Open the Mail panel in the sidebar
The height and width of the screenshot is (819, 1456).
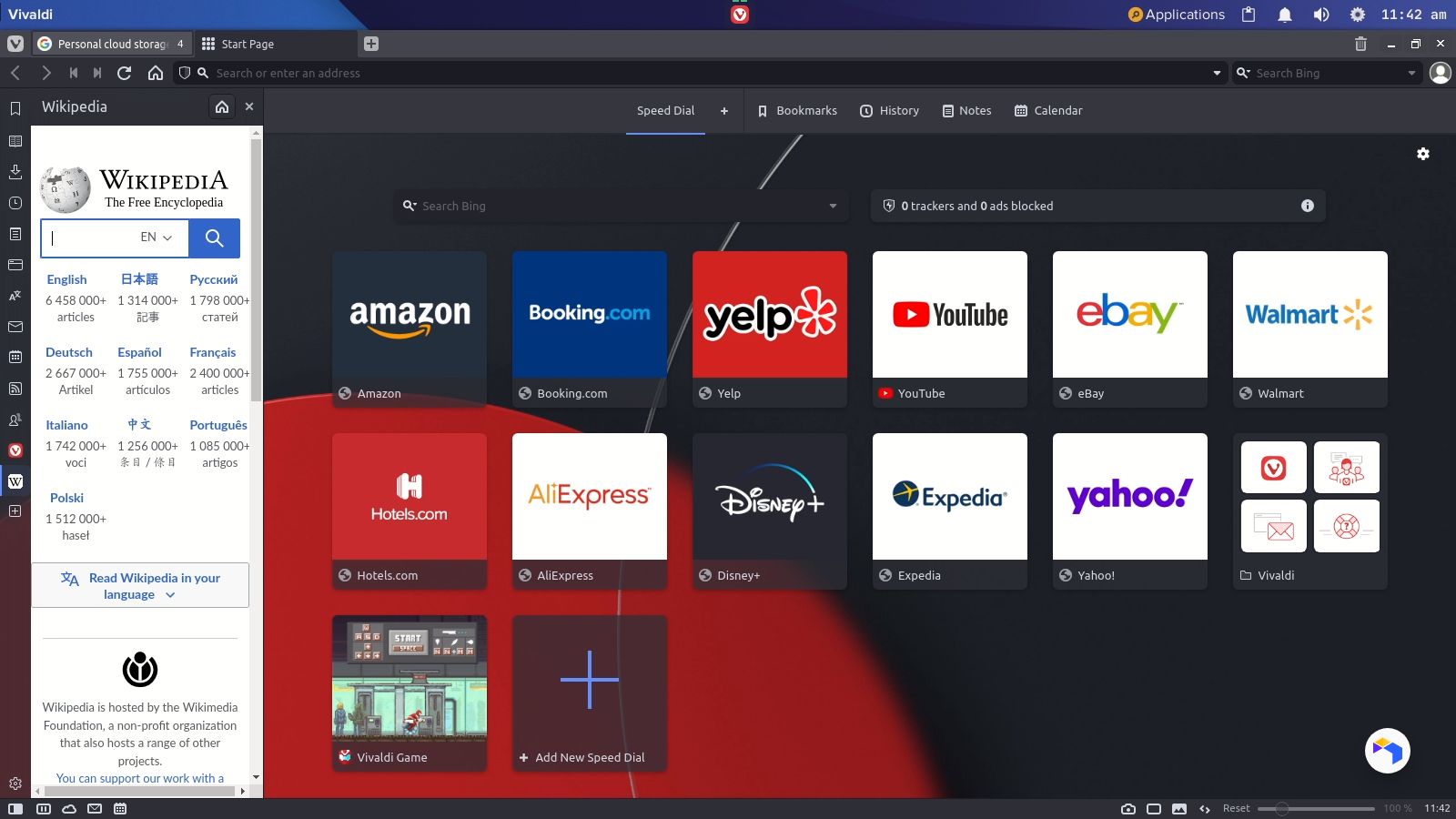click(x=15, y=326)
